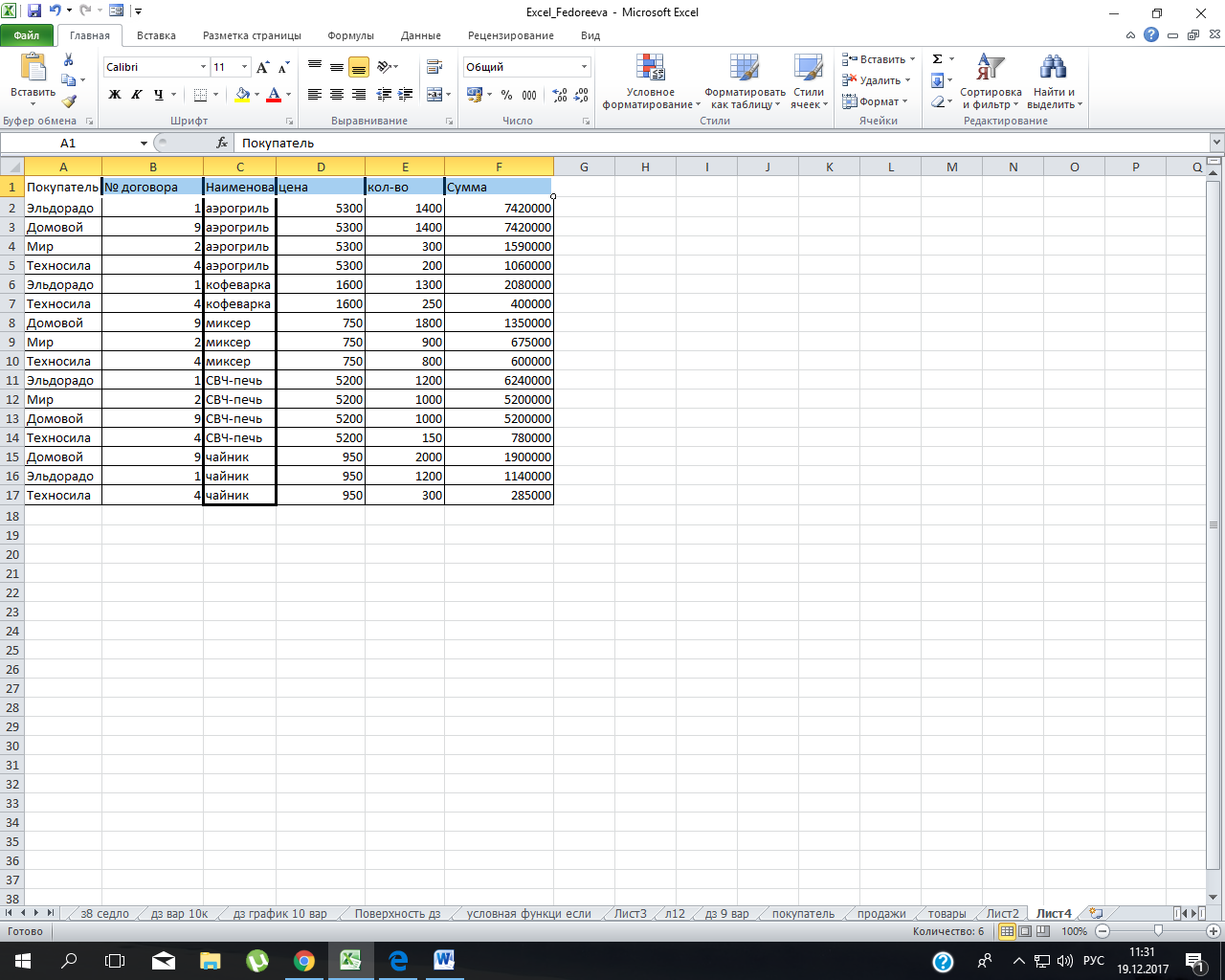Click the accounting currency format icon
Viewport: 1225px width, 980px height.
(474, 95)
